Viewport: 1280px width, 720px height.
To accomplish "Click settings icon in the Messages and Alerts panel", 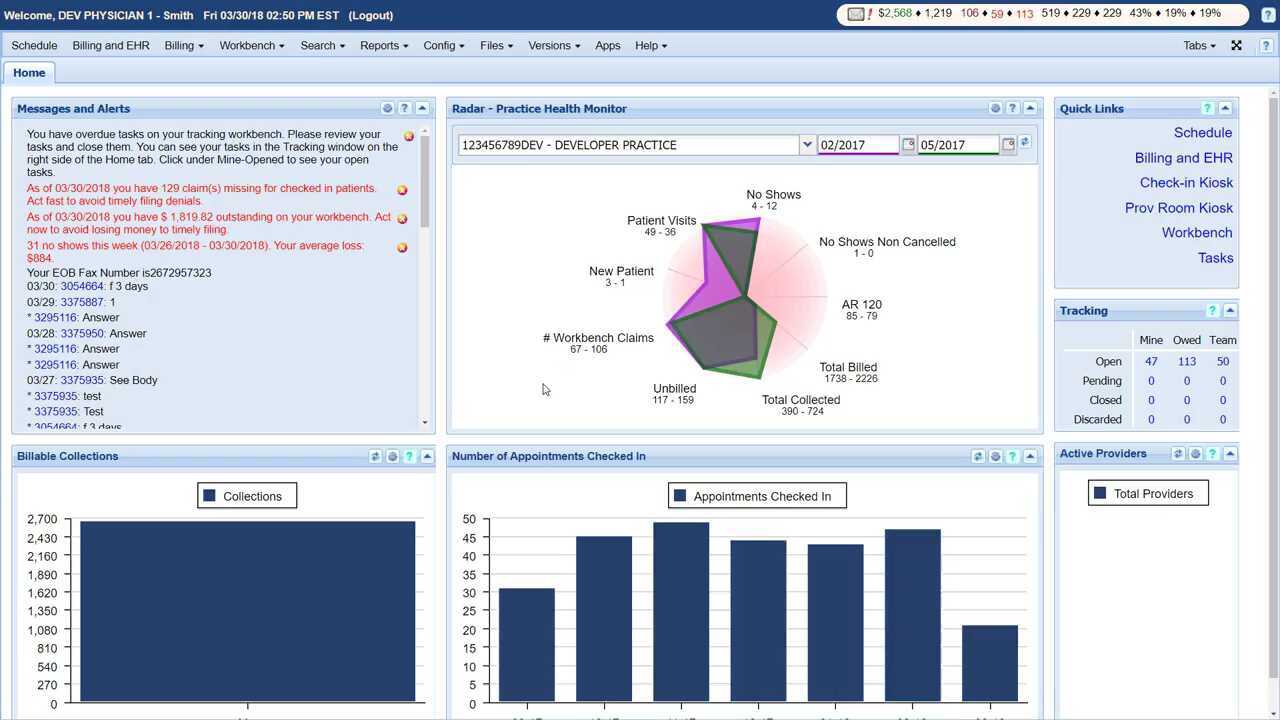I will (x=387, y=109).
